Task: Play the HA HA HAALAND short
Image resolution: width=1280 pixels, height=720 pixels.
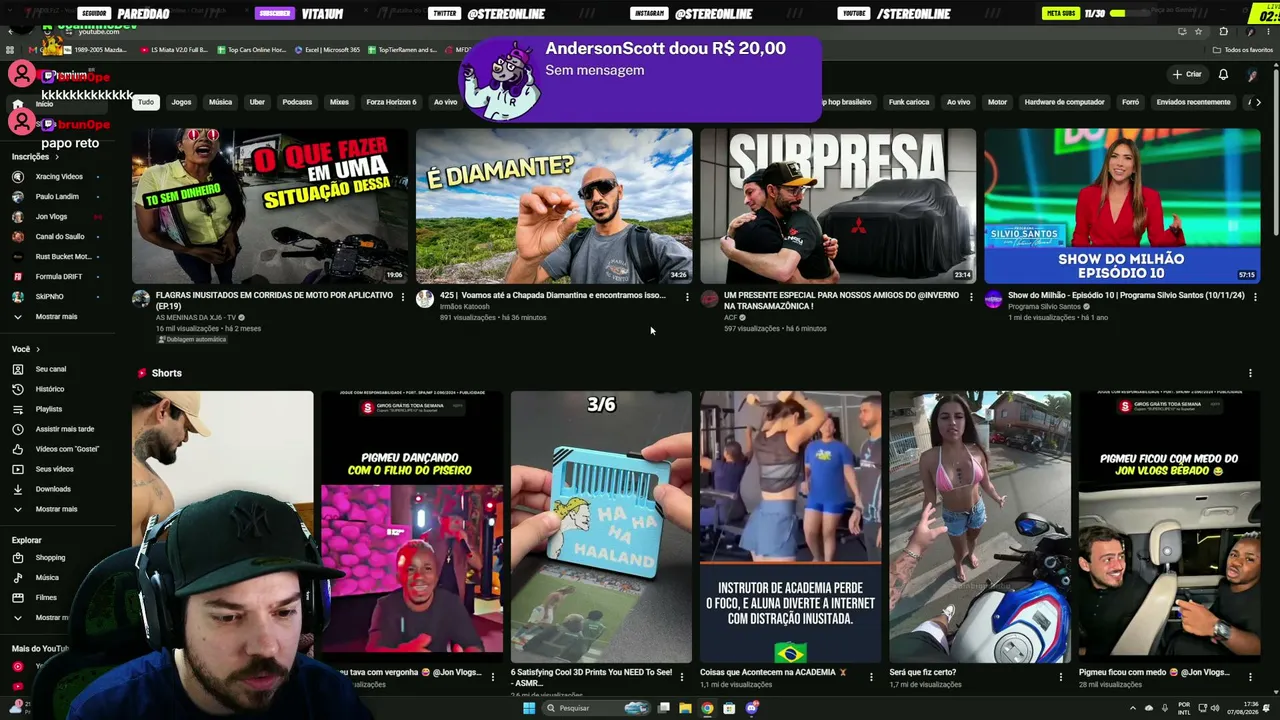Action: pyautogui.click(x=601, y=527)
